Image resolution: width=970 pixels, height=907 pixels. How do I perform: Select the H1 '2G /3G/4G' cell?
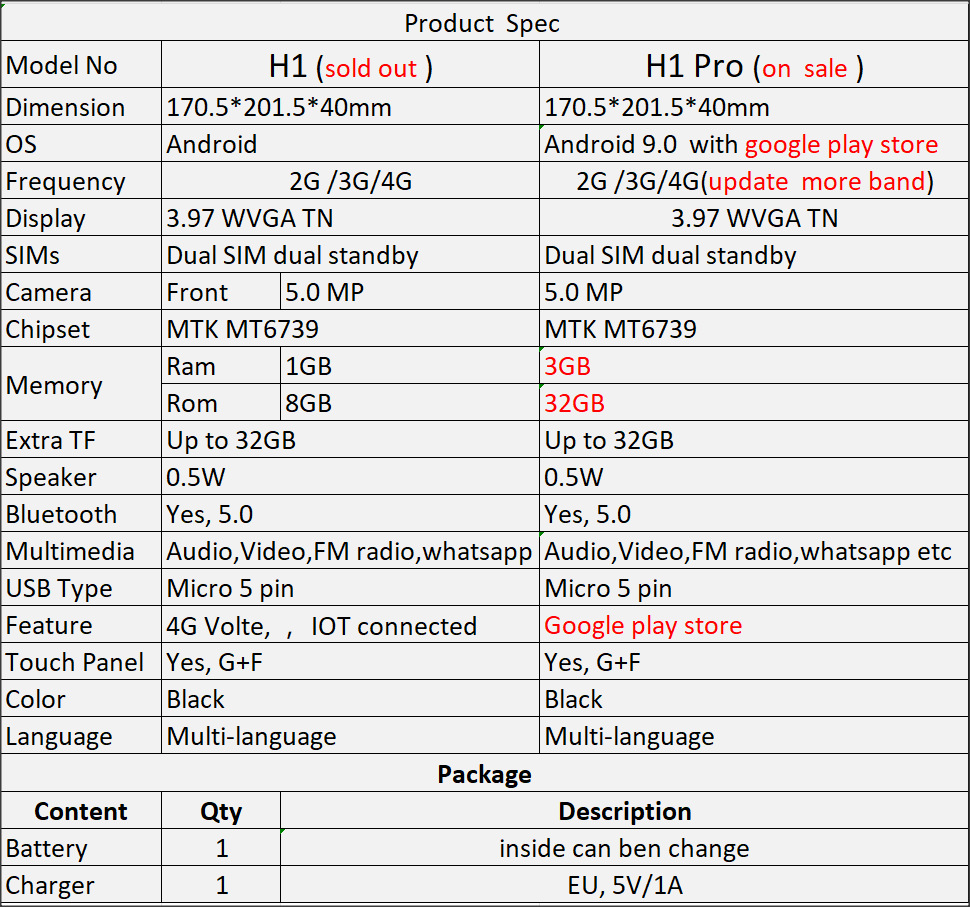[x=350, y=181]
